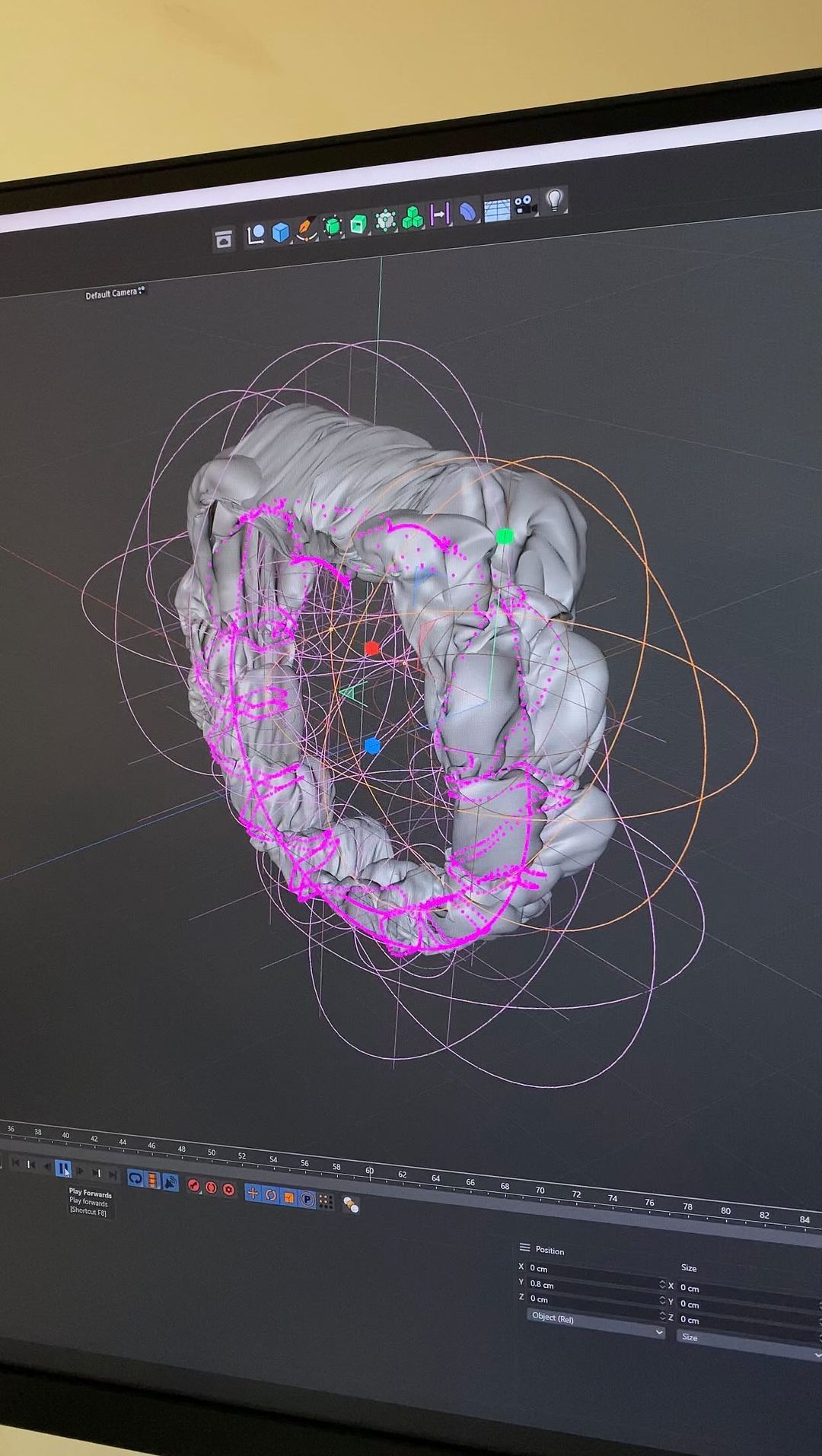The height and width of the screenshot is (1456, 822).
Task: Toggle sound playback in the timeline
Action: (170, 1181)
